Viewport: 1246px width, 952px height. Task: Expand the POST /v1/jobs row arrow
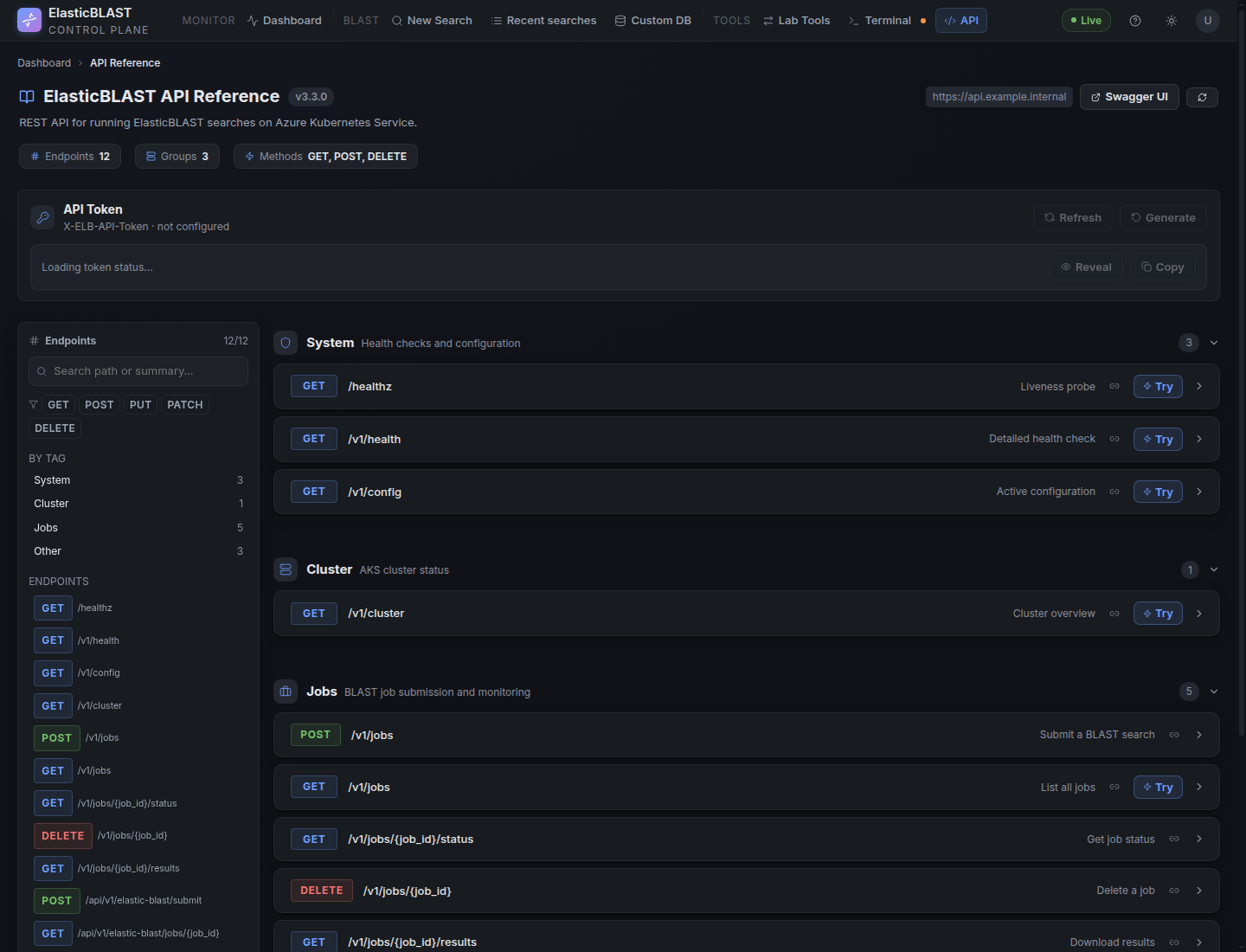pyautogui.click(x=1199, y=735)
